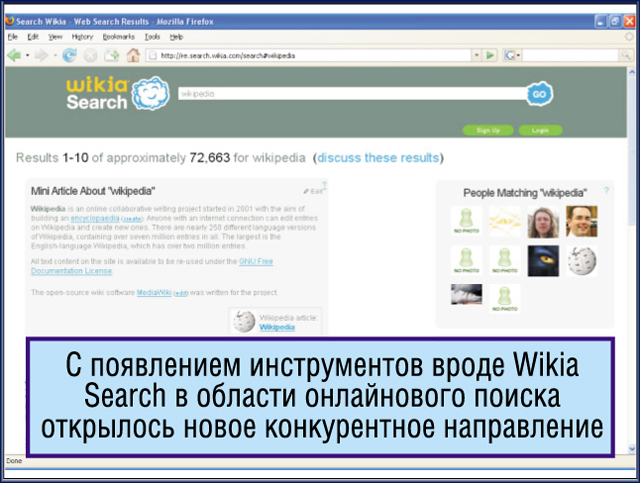
Task: Click inside the Wikia search query field
Action: coord(352,93)
